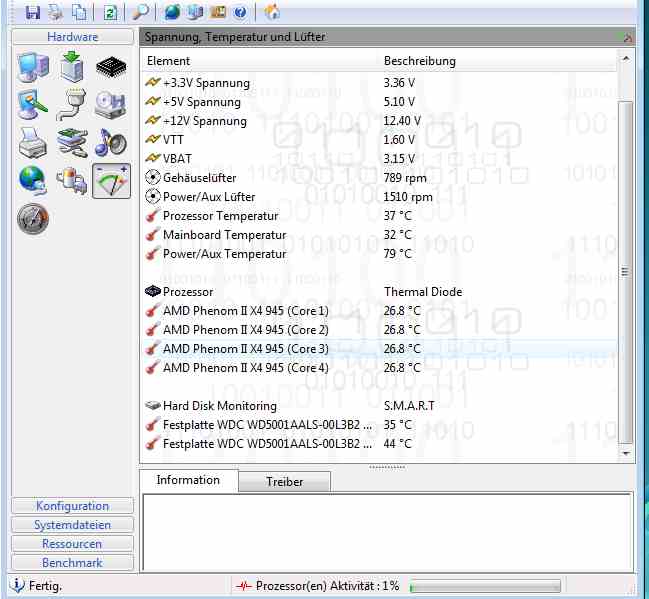Open the disk drives icon
Image resolution: width=649 pixels, height=599 pixels.
(x=110, y=105)
